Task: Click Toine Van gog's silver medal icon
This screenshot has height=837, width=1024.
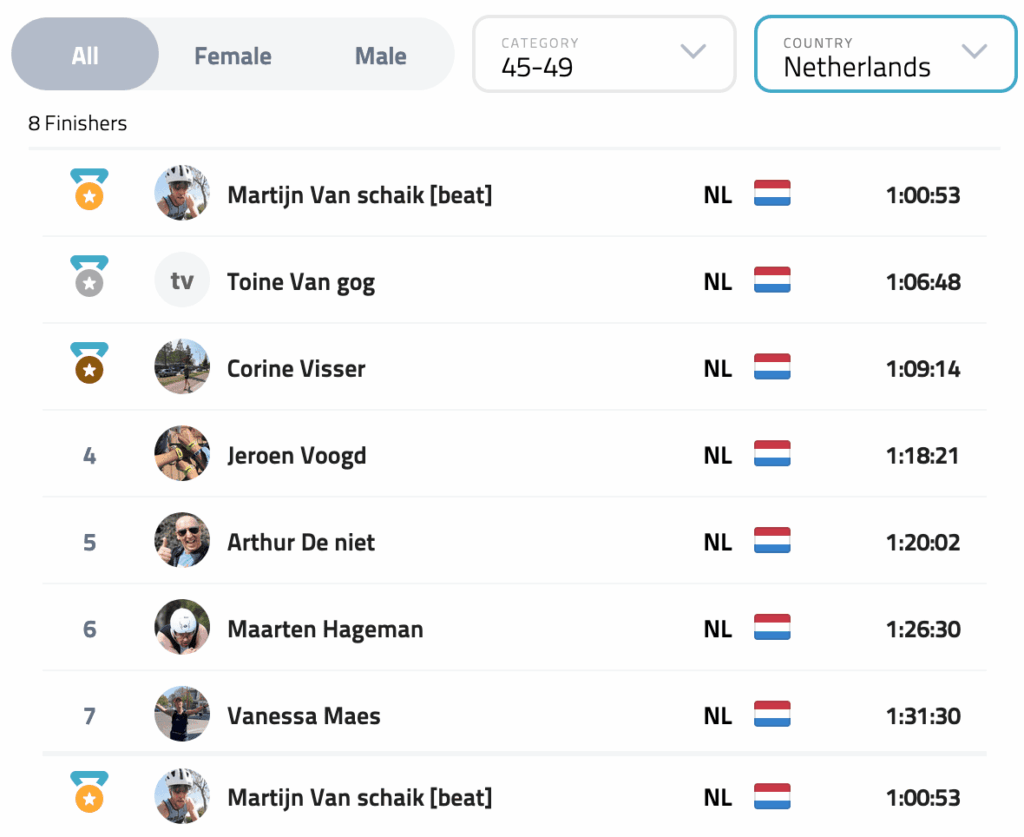Action: pyautogui.click(x=89, y=277)
